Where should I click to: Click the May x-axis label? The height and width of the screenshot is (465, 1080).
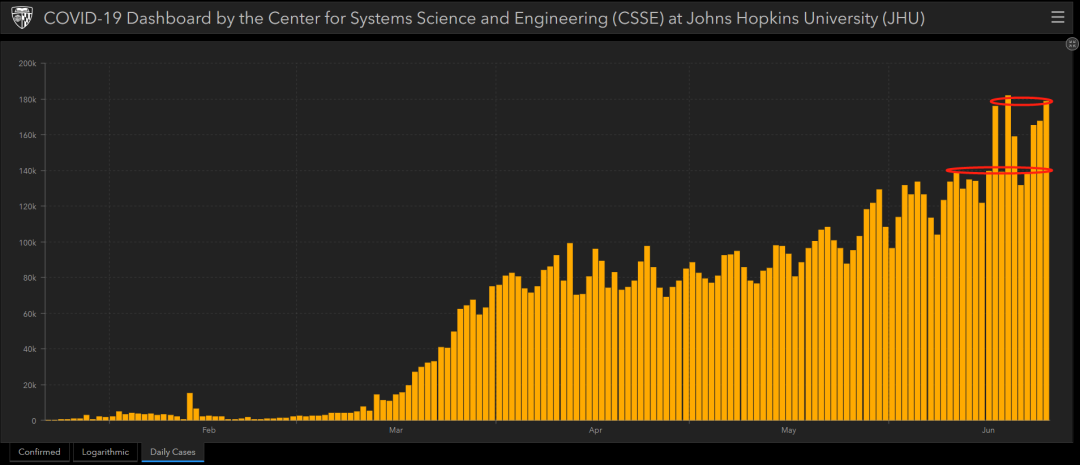[789, 431]
